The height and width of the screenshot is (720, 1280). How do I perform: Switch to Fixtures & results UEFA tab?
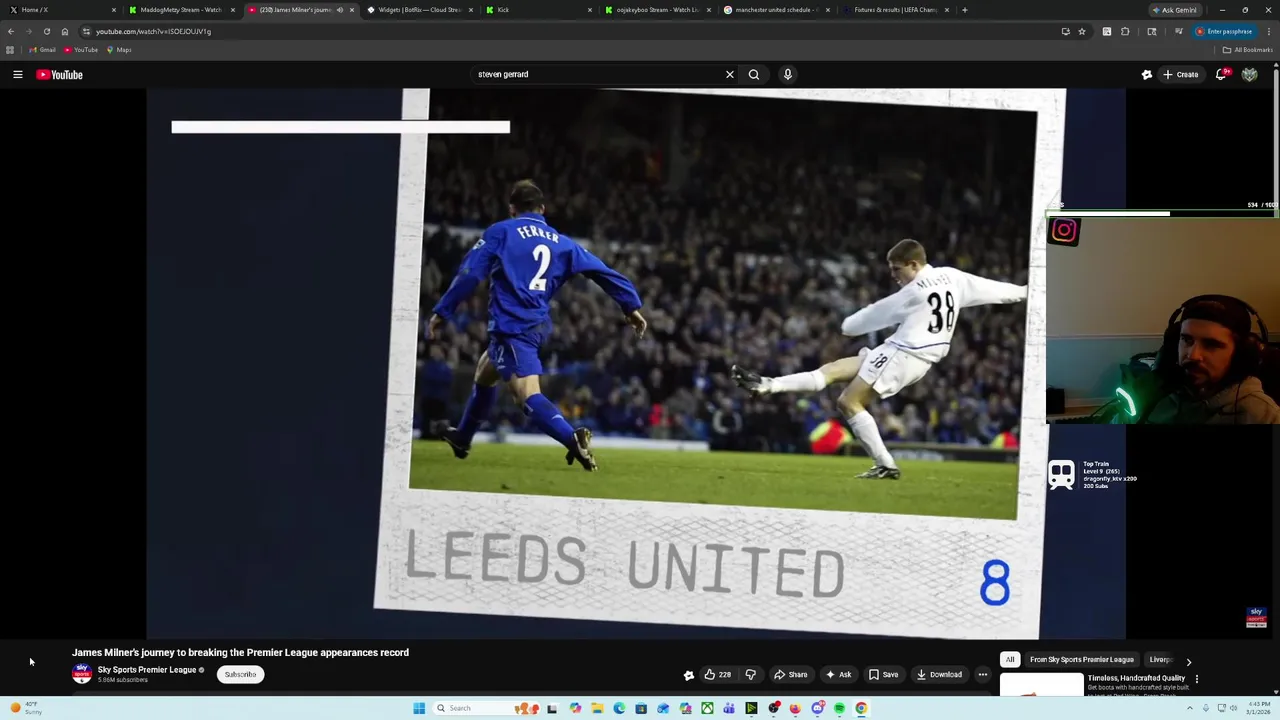[895, 10]
